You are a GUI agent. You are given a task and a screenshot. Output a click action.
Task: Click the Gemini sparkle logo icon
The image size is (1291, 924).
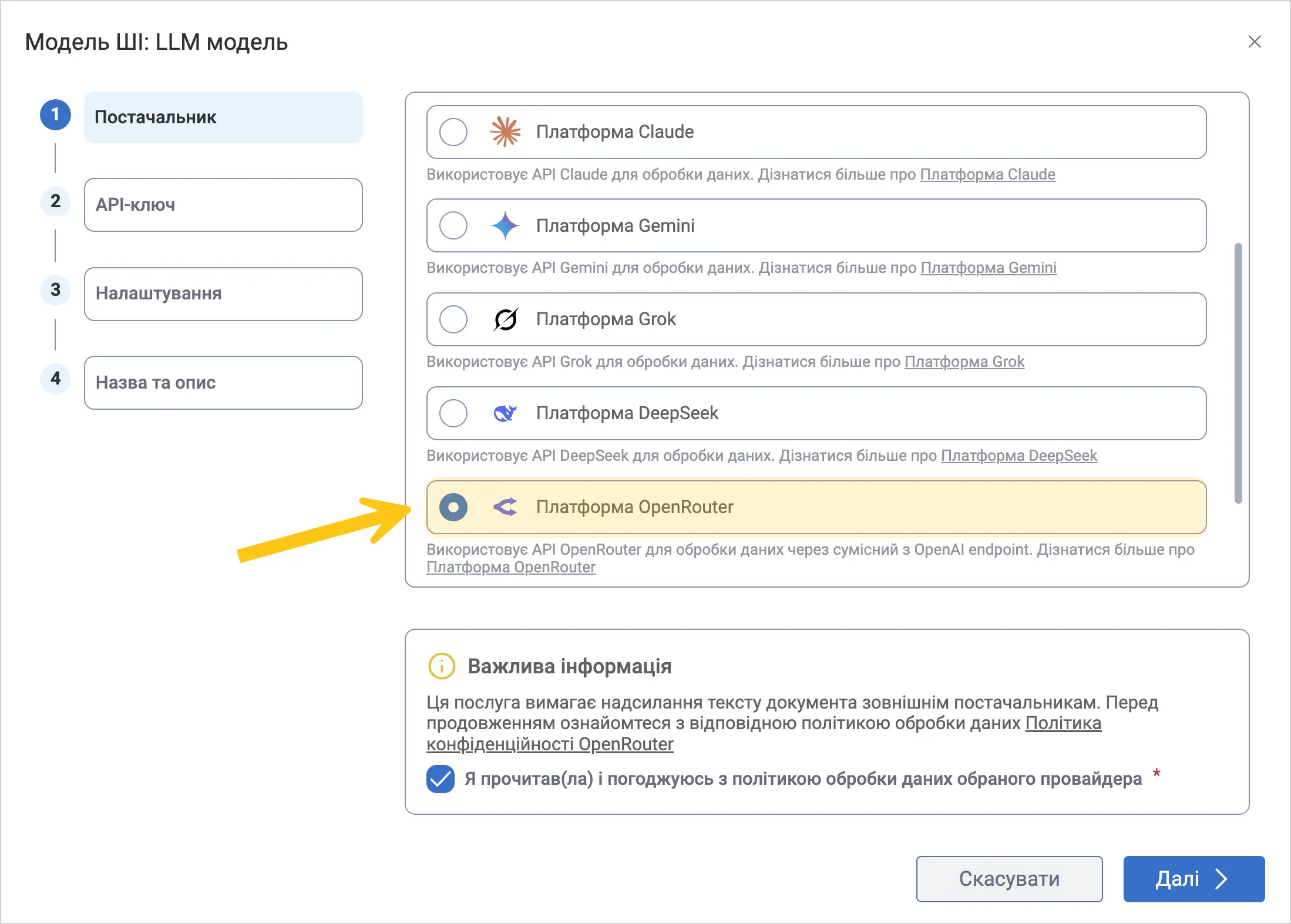coord(505,225)
